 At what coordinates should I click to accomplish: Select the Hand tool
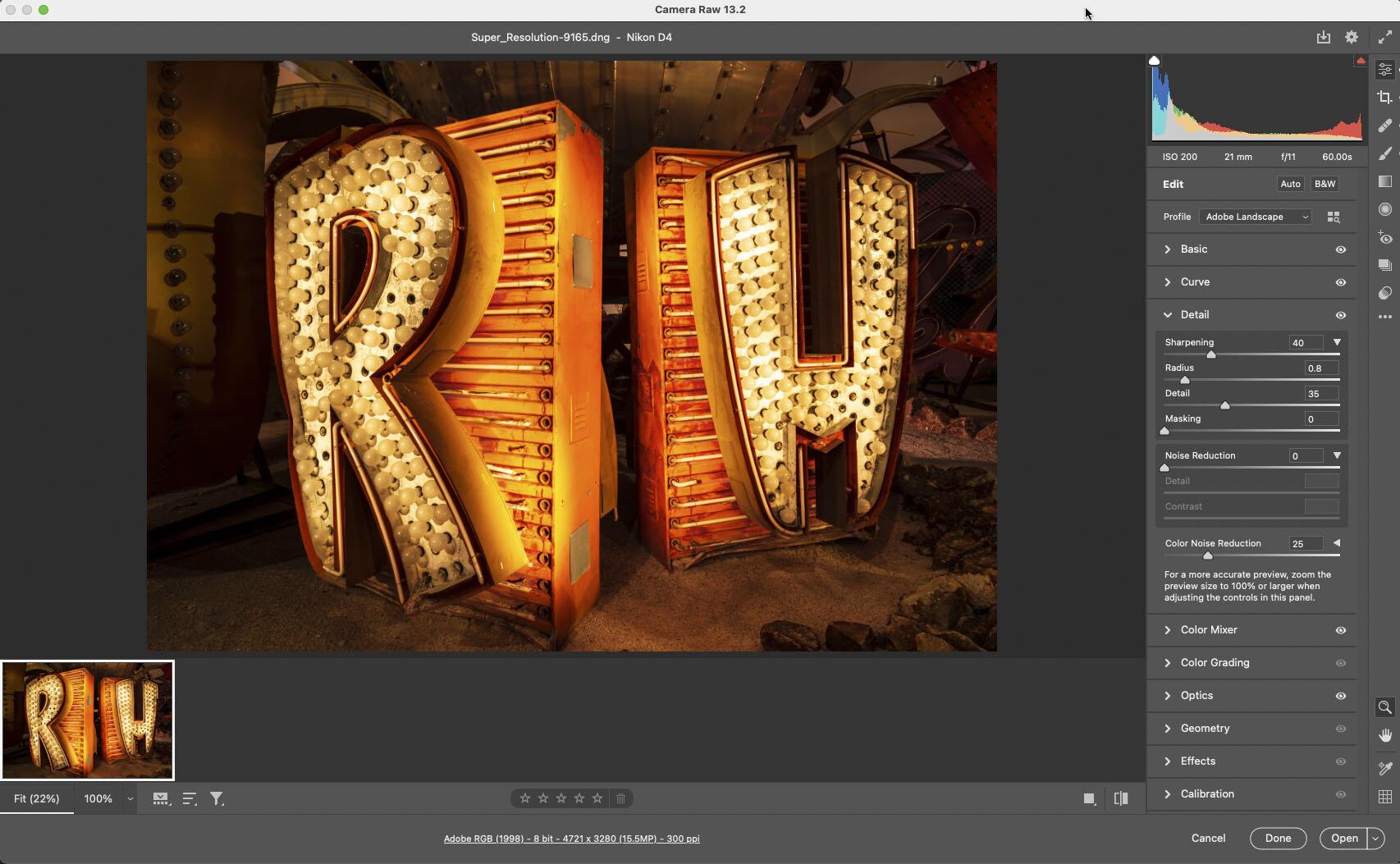1384,735
